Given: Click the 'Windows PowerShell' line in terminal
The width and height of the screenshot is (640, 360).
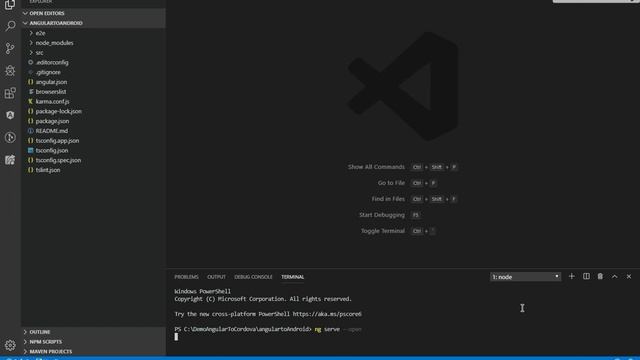Looking at the screenshot, I should [202, 291].
